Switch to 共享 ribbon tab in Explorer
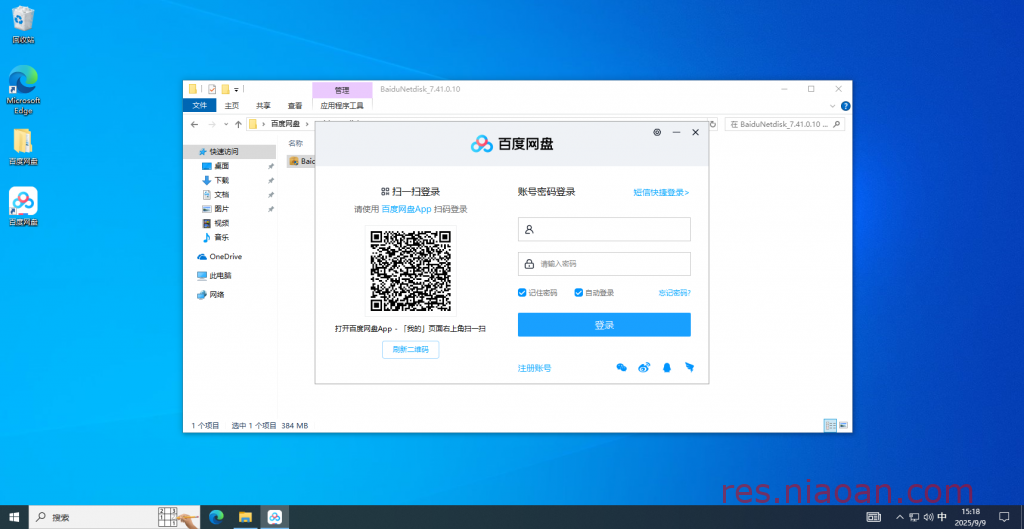The image size is (1024, 529). pyautogui.click(x=263, y=105)
